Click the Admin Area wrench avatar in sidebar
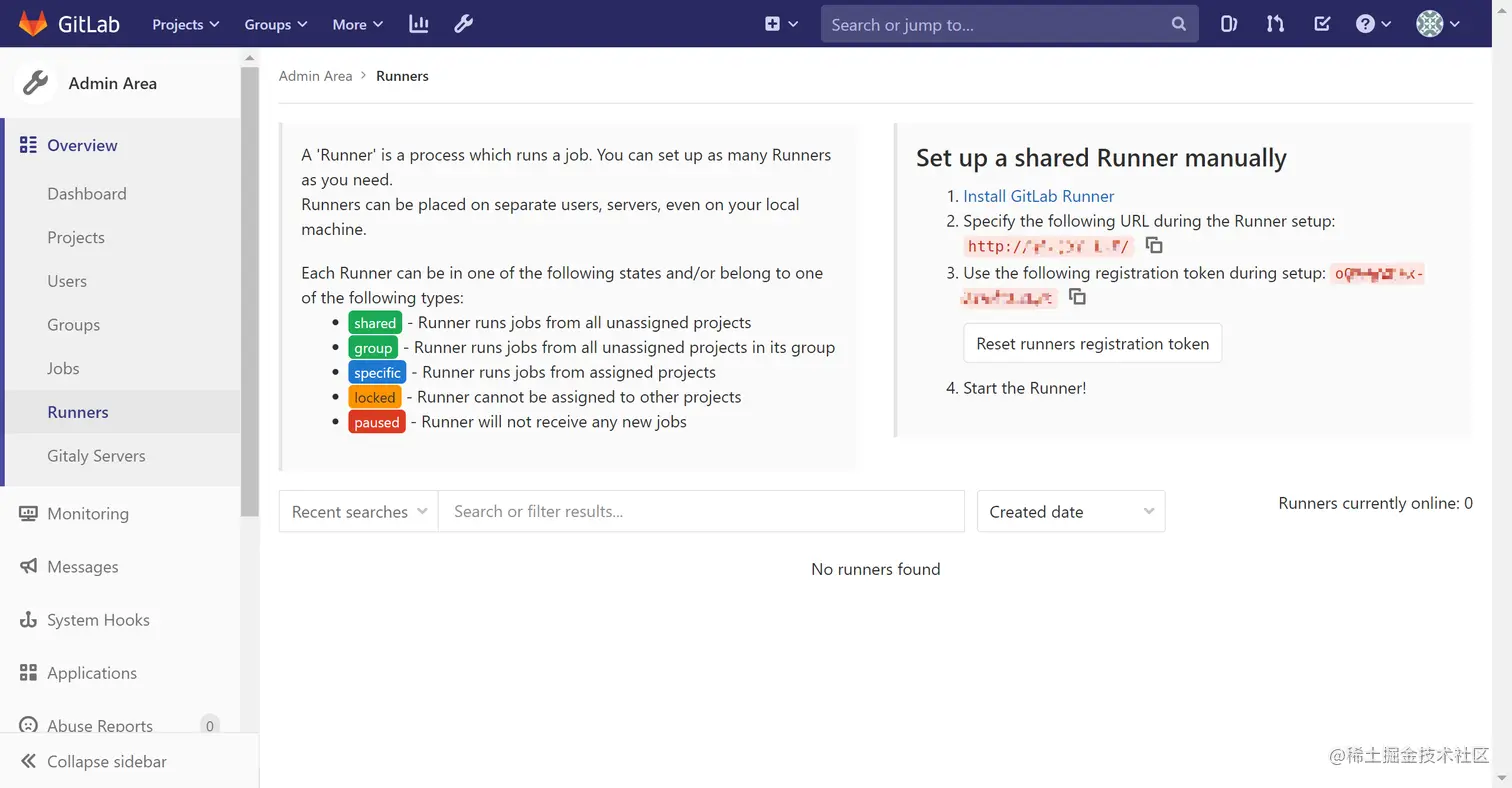Screen dimensions: 1512x788 [x=35, y=83]
